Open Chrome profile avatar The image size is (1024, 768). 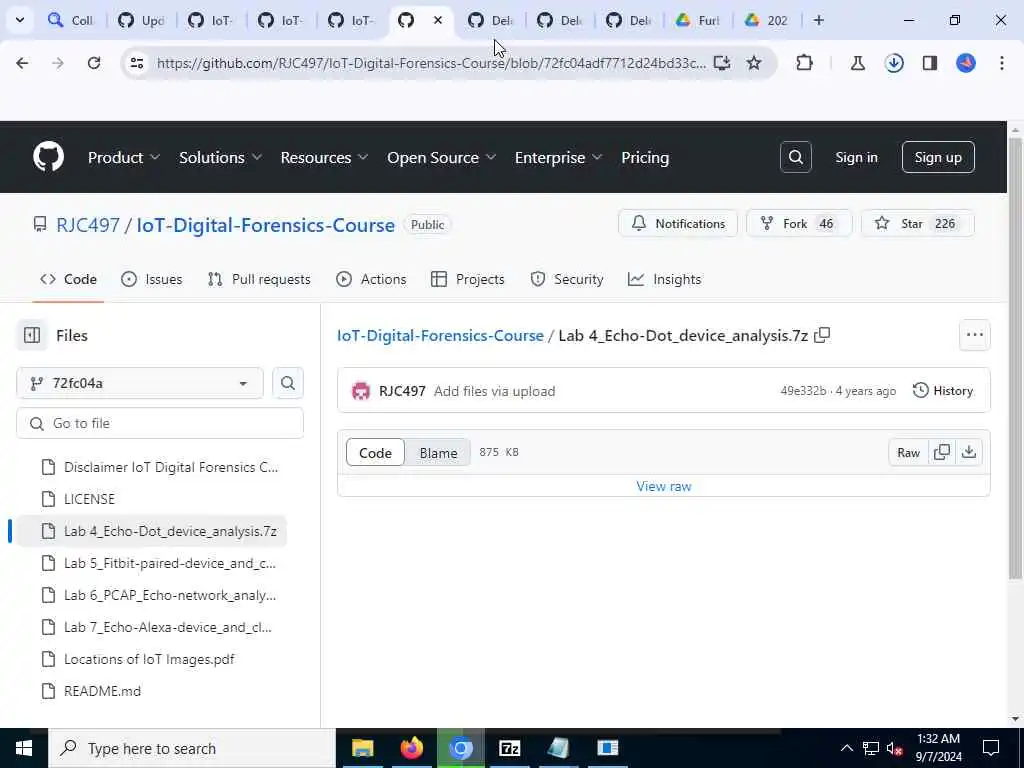[x=966, y=63]
